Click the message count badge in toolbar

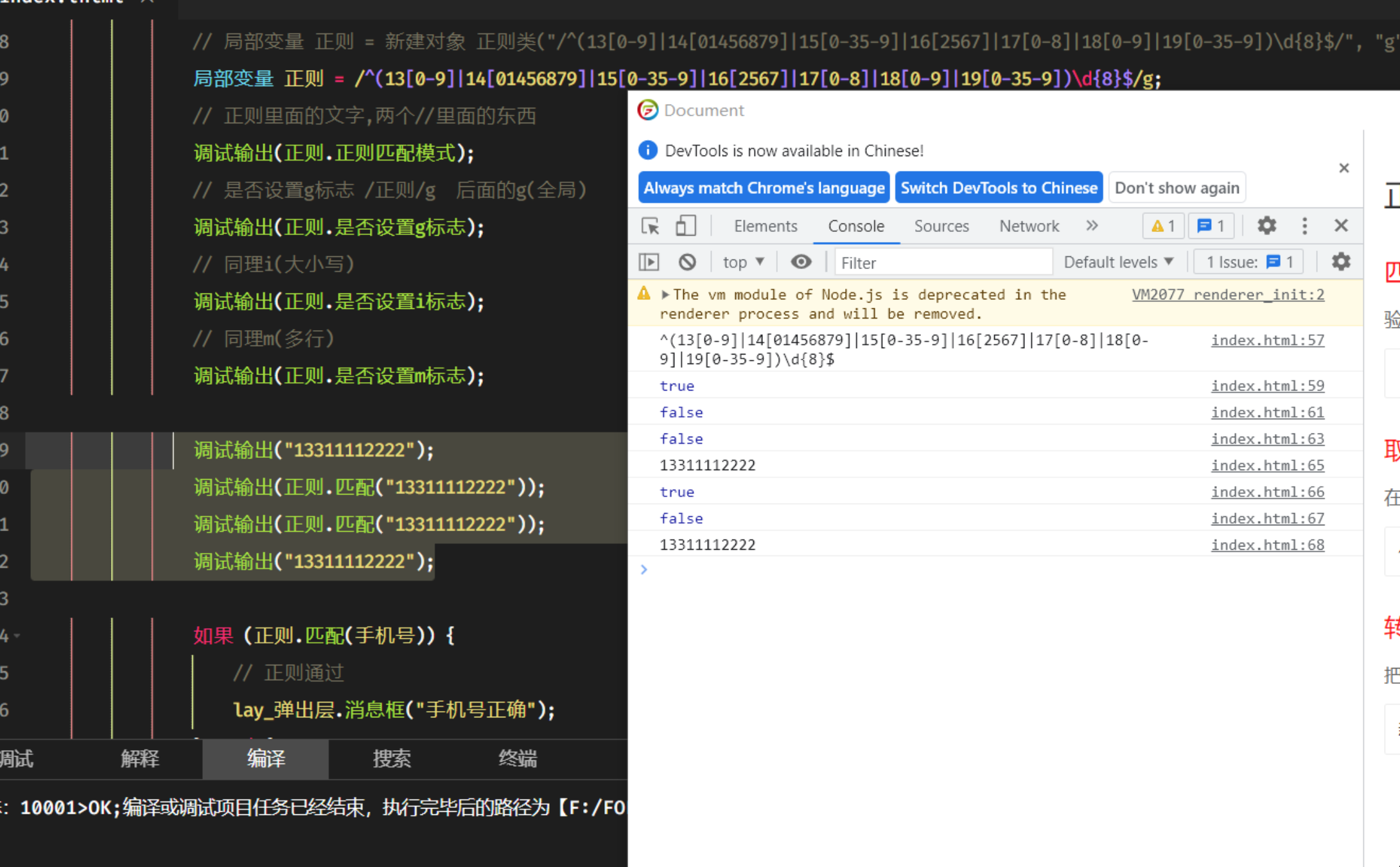click(x=1211, y=226)
